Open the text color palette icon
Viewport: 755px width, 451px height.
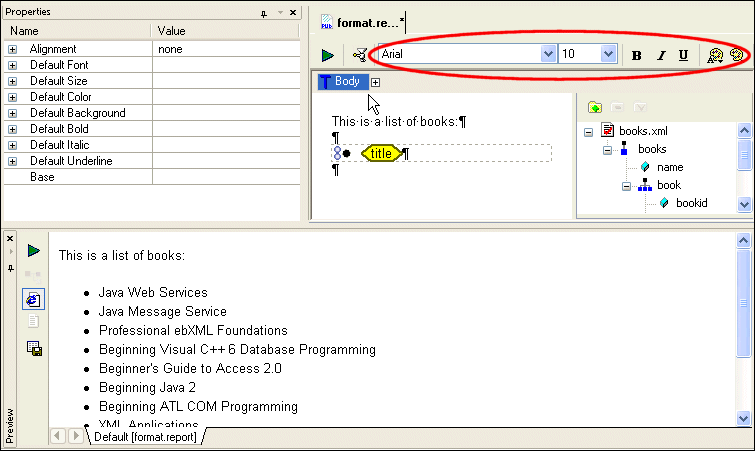pyautogui.click(x=714, y=55)
